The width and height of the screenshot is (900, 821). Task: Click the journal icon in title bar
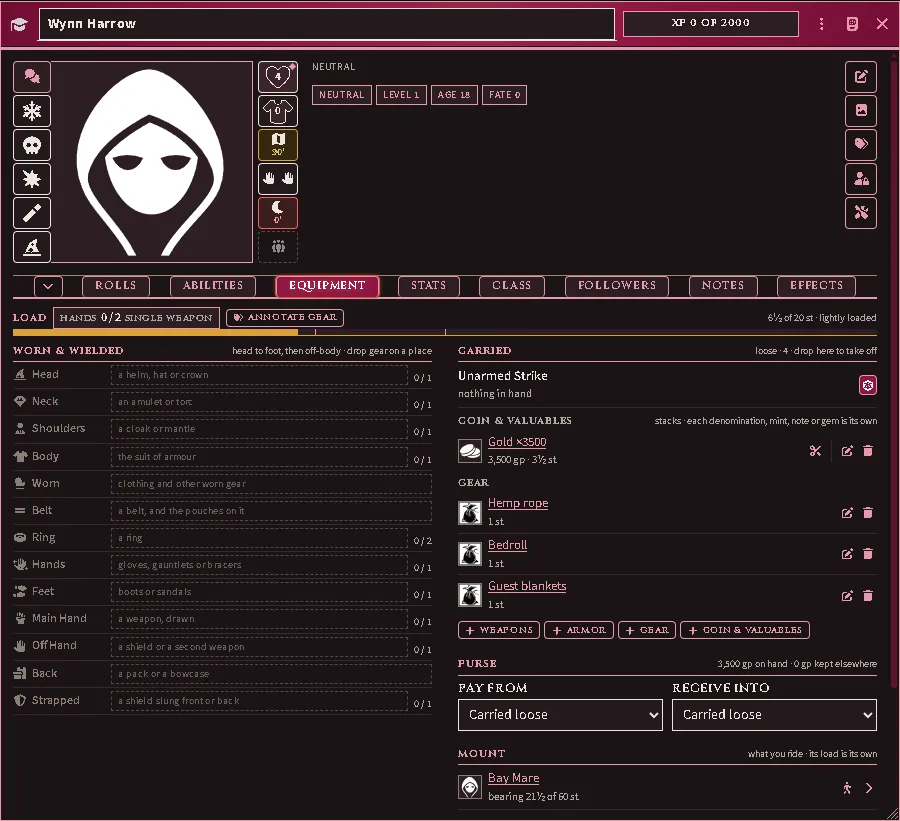[852, 24]
